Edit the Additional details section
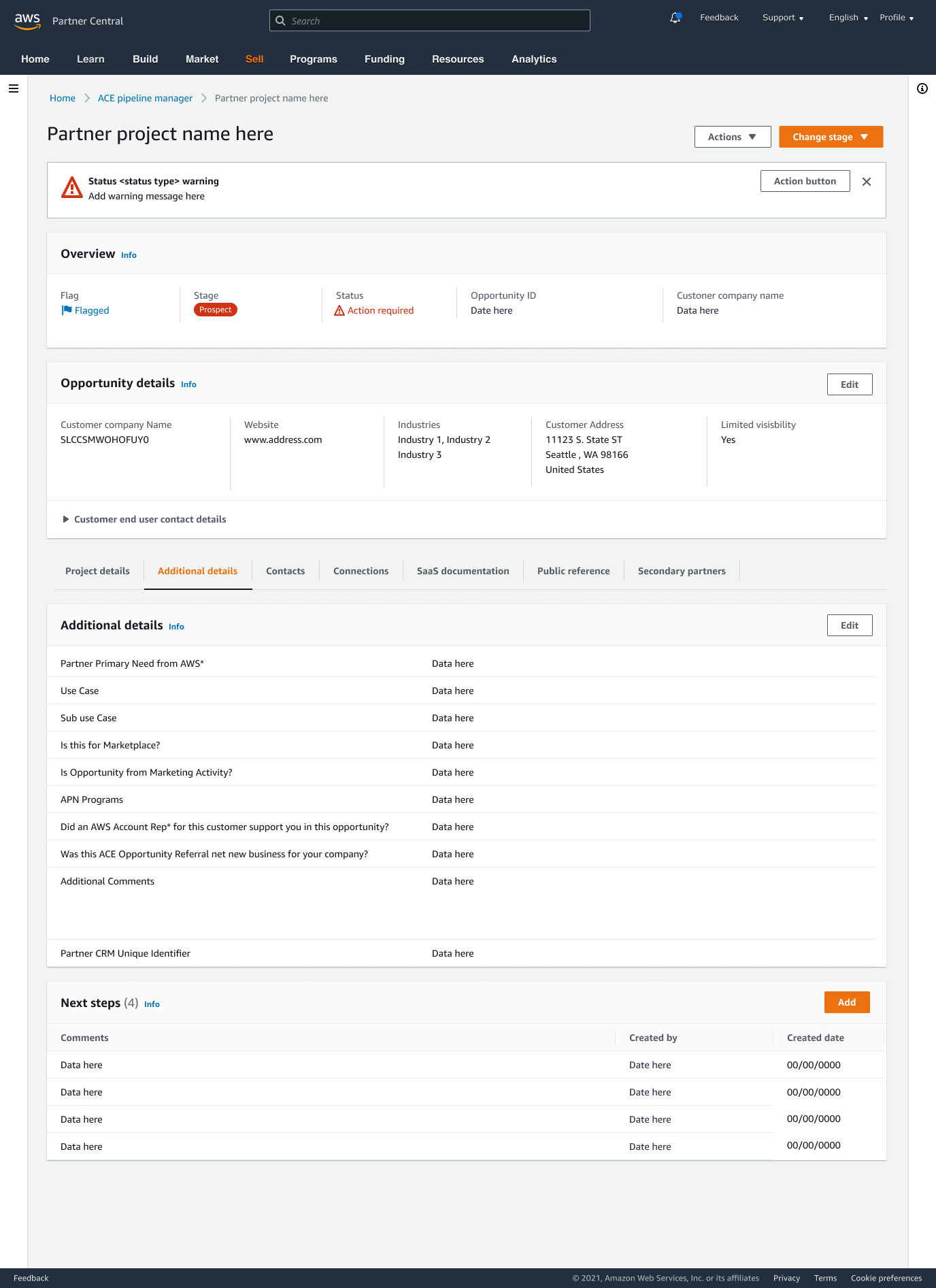 click(850, 625)
